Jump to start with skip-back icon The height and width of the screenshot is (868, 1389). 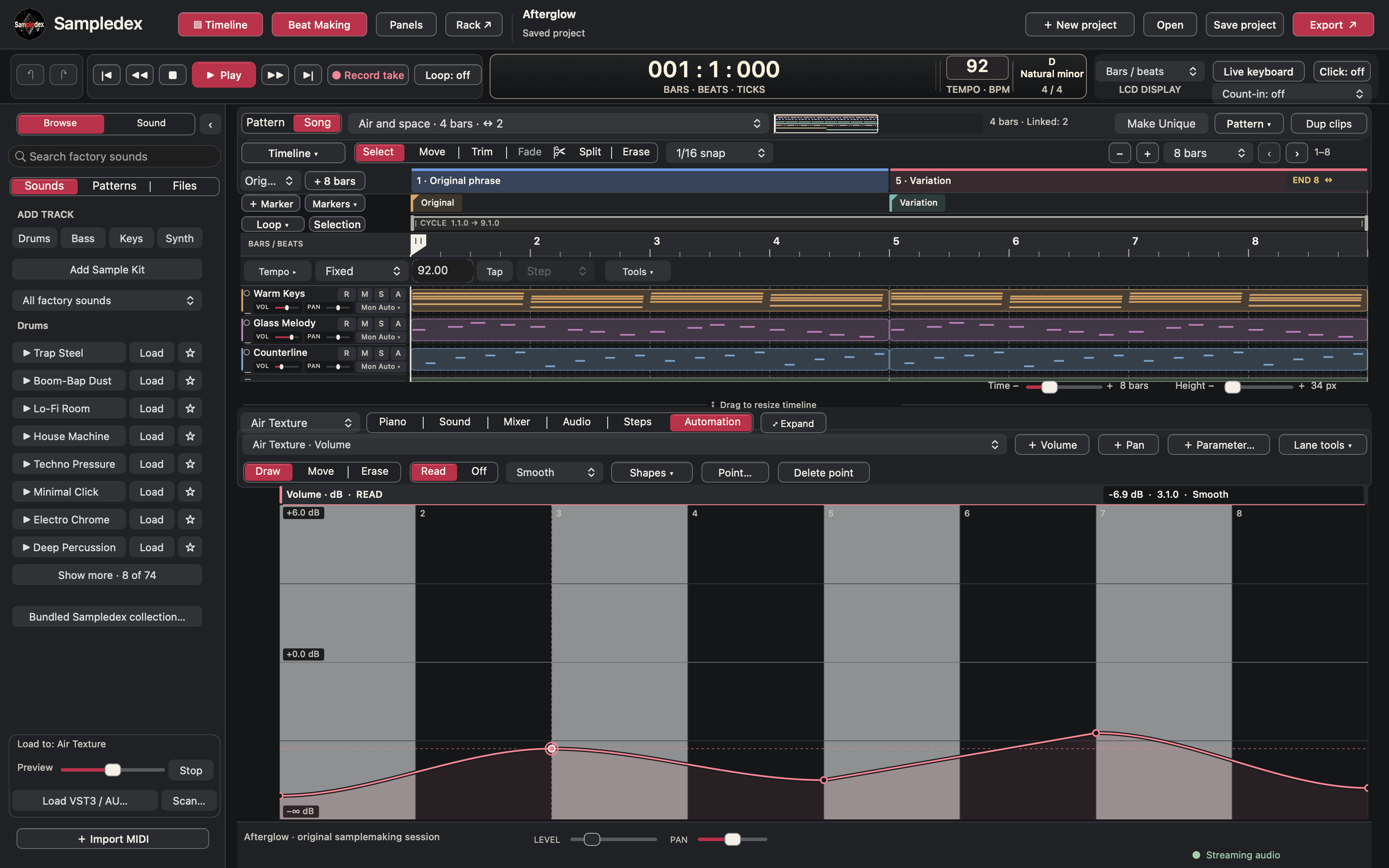(x=107, y=75)
